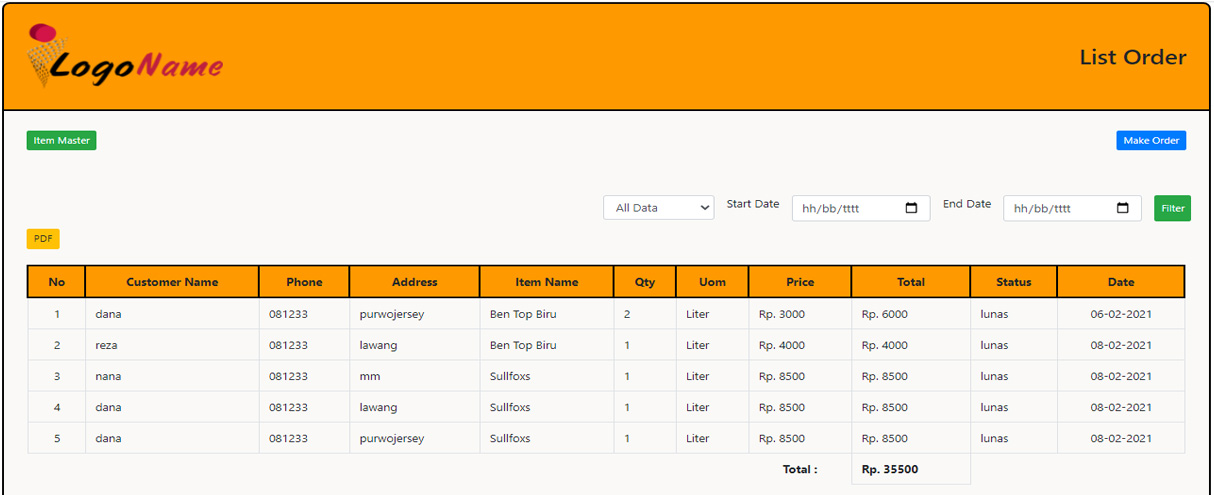Click the No column header

[x=57, y=282]
